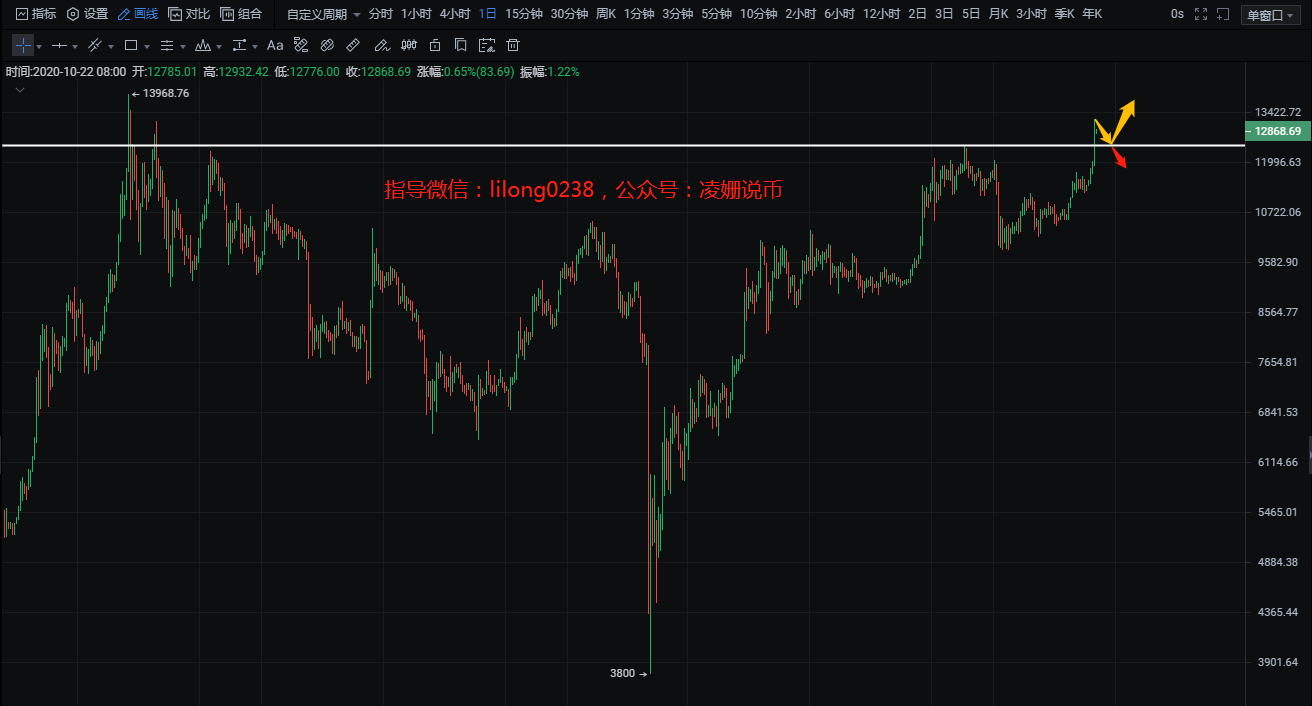Select the ruler measurement tool
This screenshot has height=706, width=1312.
tap(352, 46)
